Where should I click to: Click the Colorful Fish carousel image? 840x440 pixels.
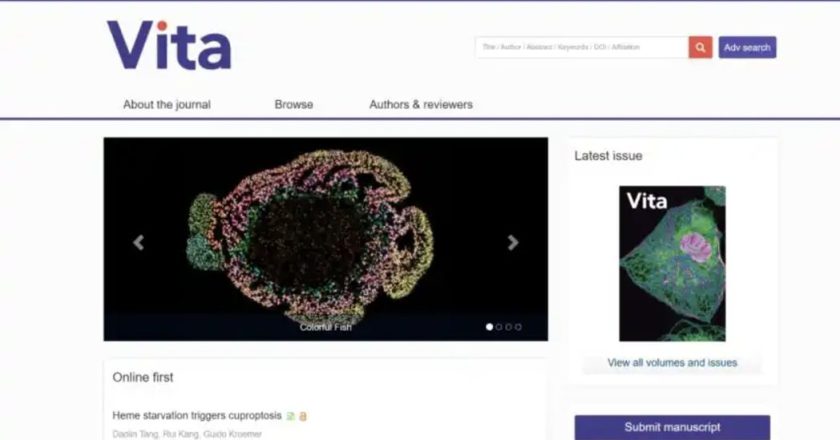(326, 239)
